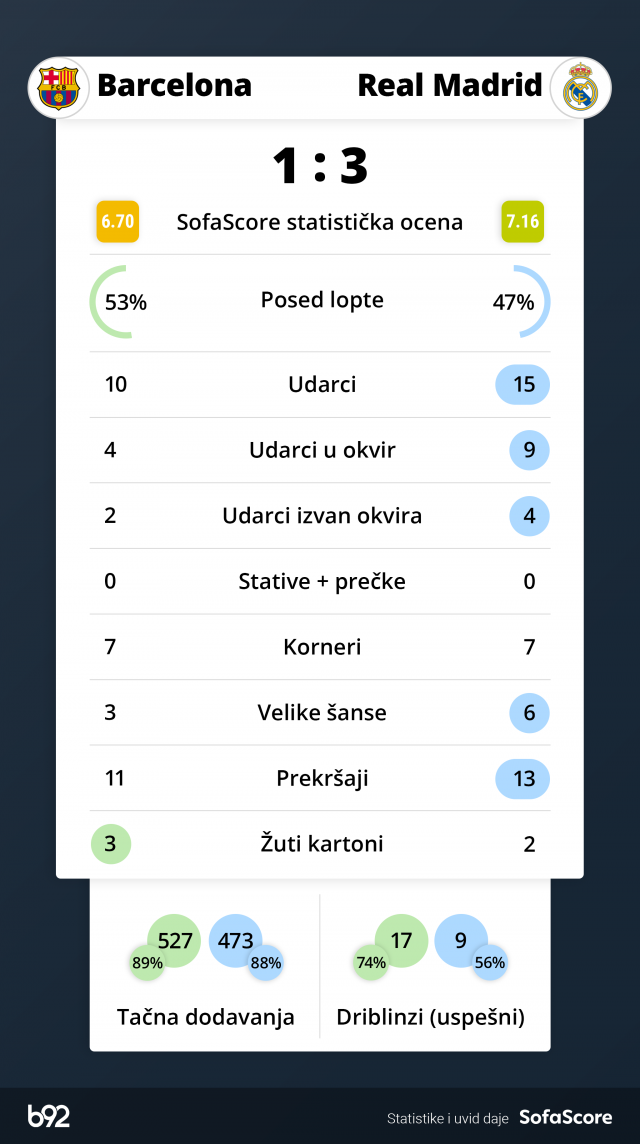Click Barcelona's 6.70 rating badge
Image resolution: width=640 pixels, height=1144 pixels.
(117, 221)
